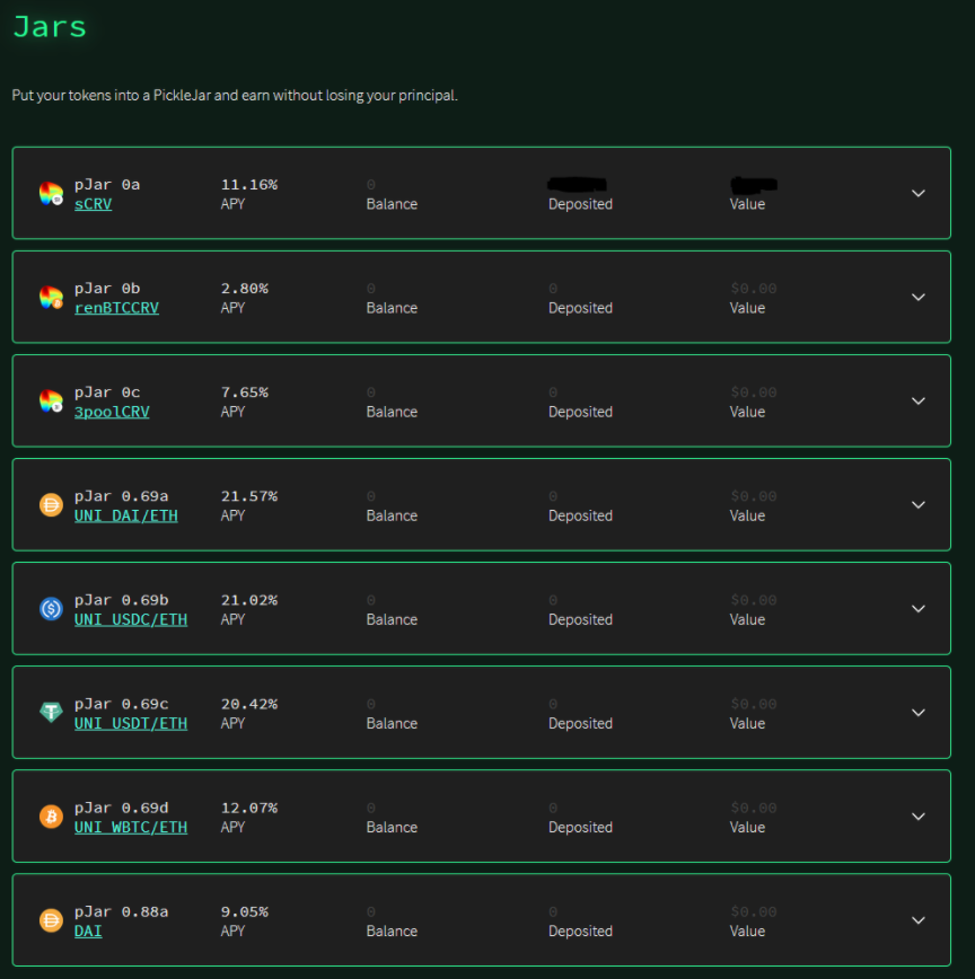
Task: Expand the pJar 0.69b UNI USDC/ETH chevron
Action: (918, 609)
